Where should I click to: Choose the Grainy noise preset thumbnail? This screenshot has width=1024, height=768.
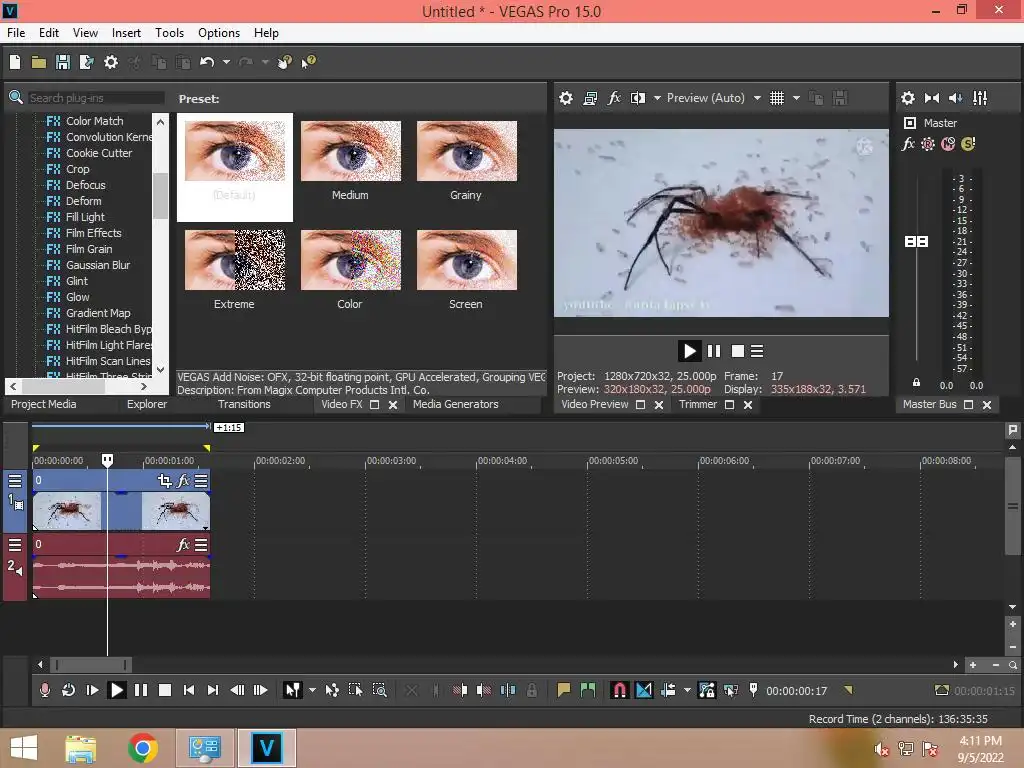click(x=466, y=151)
